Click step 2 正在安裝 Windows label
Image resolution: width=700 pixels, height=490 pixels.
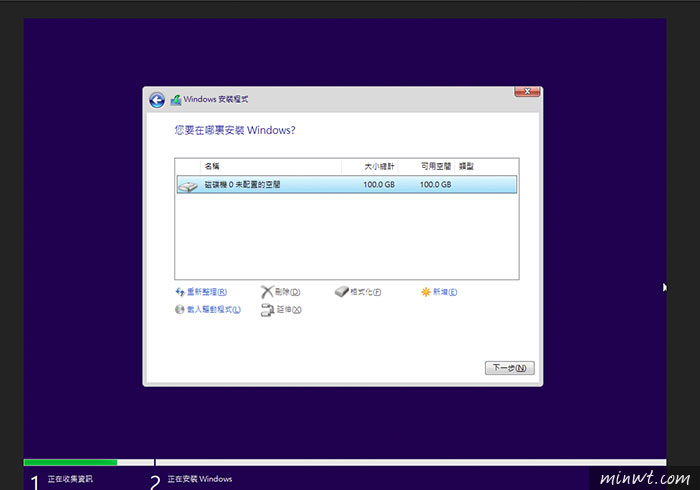tap(200, 479)
